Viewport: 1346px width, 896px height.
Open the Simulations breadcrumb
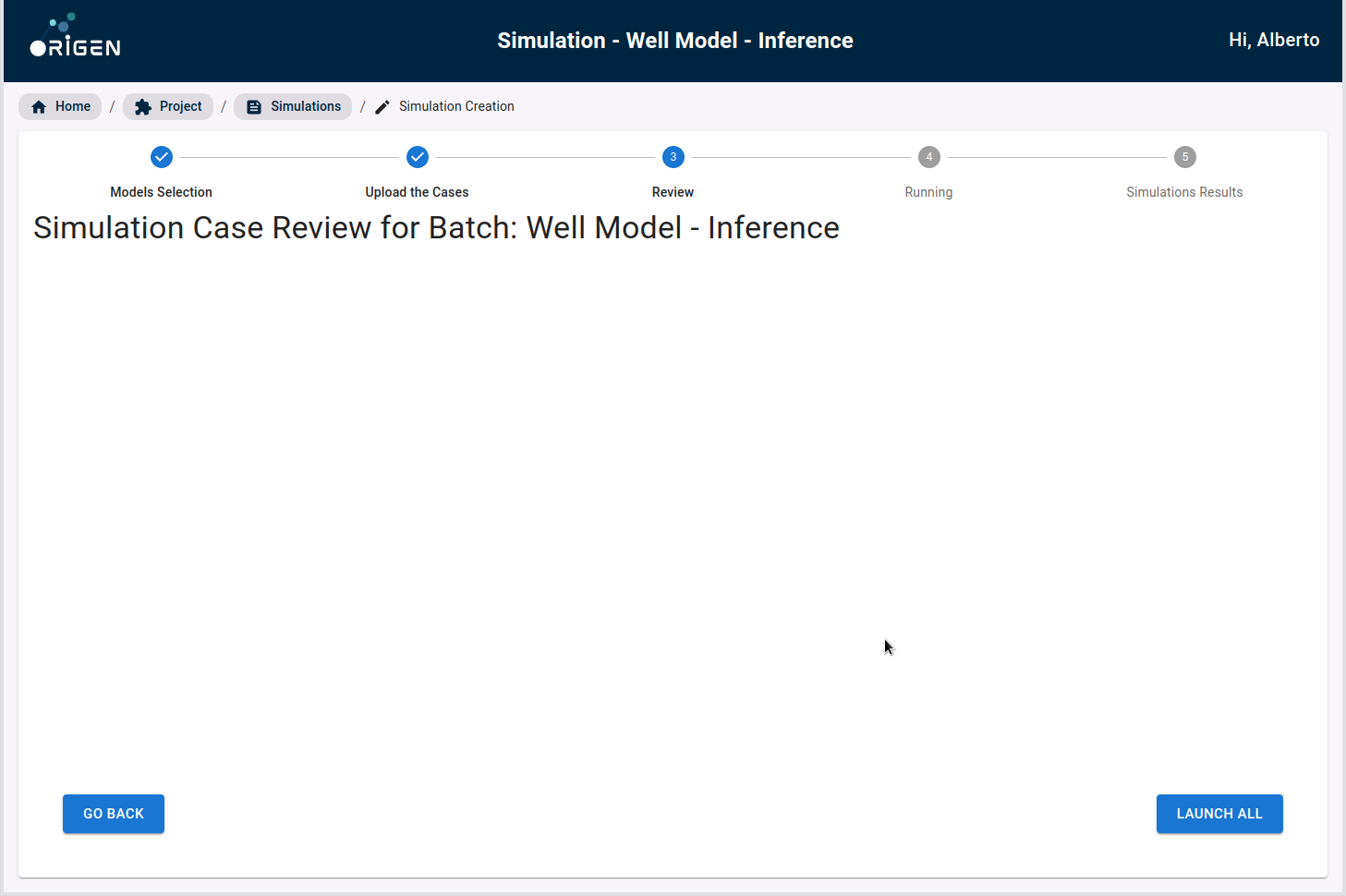point(293,106)
